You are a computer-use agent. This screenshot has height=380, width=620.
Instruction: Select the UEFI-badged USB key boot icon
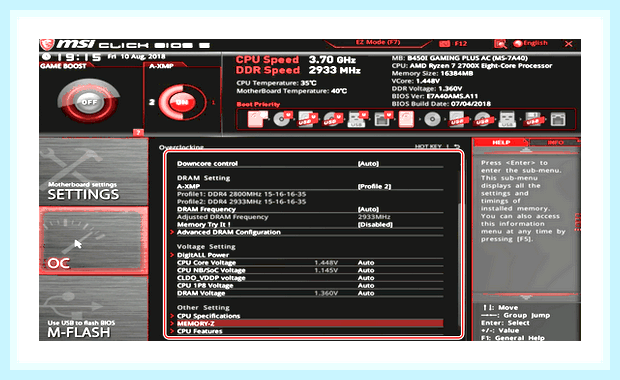(357, 119)
